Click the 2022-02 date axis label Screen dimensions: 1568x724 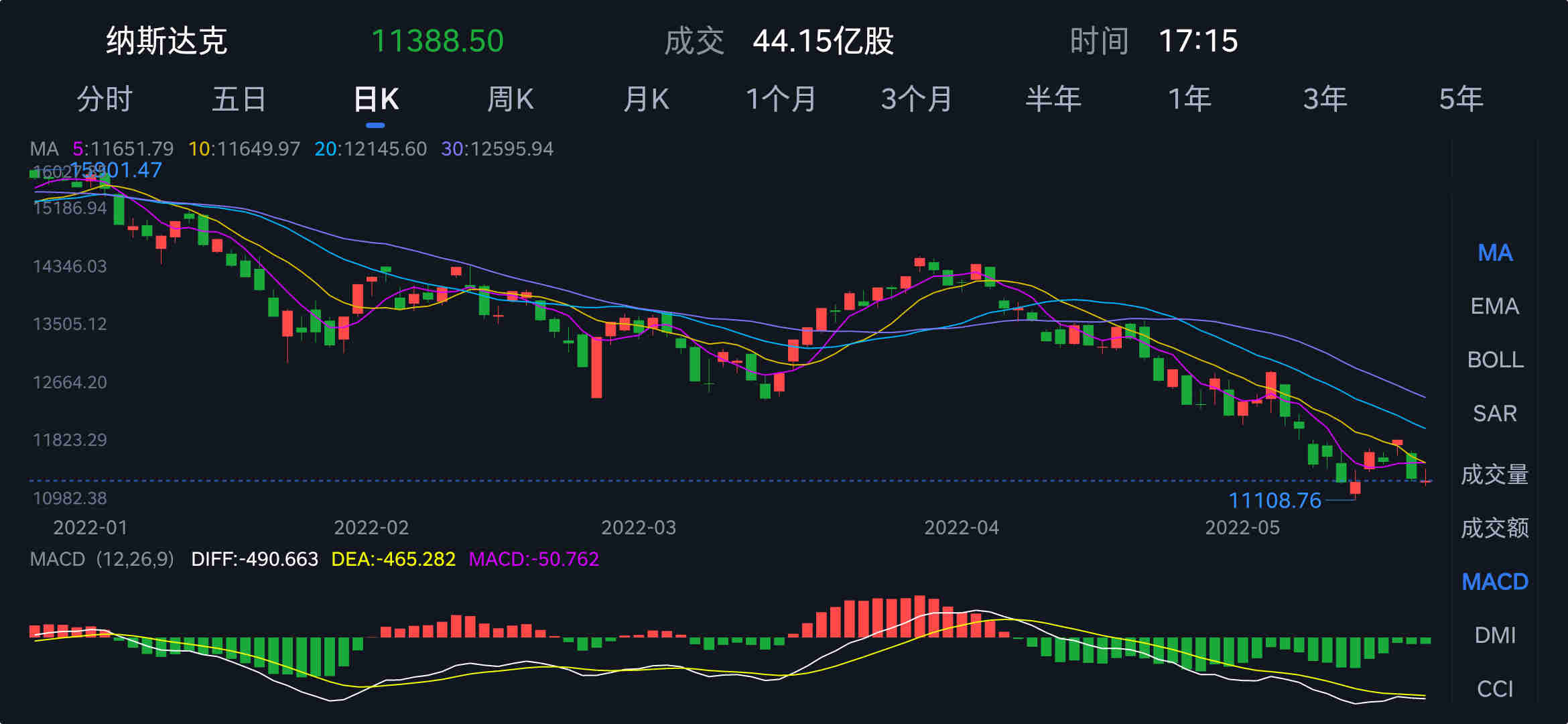click(371, 528)
